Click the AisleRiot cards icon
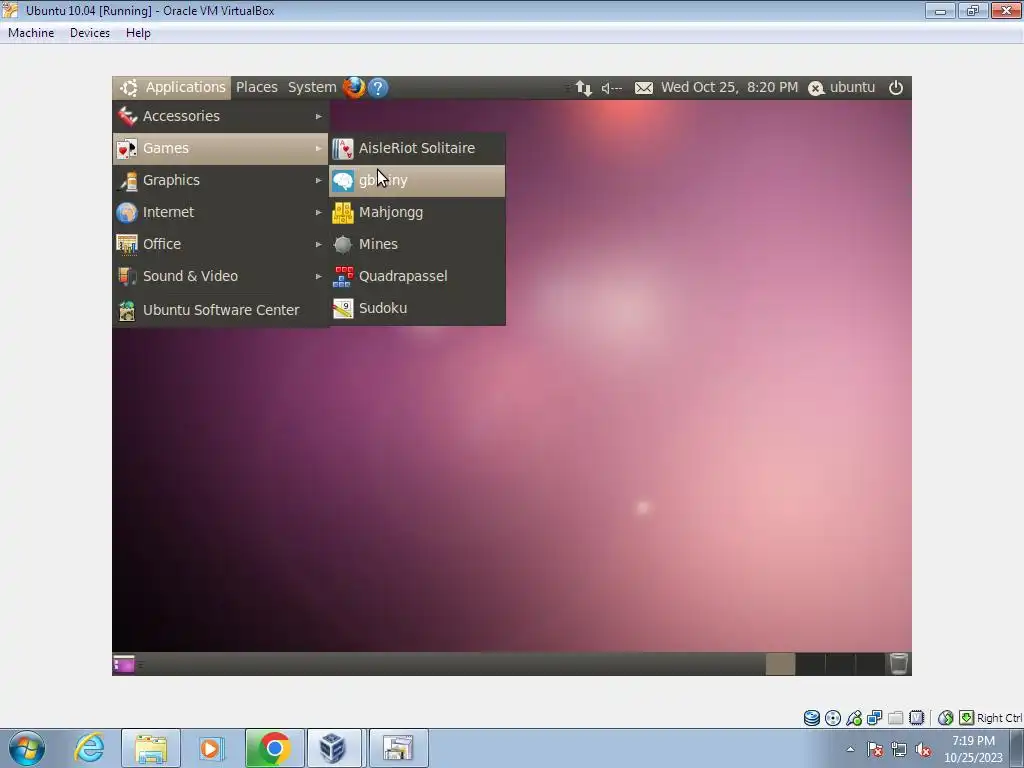Image resolution: width=1024 pixels, height=768 pixels. point(342,149)
